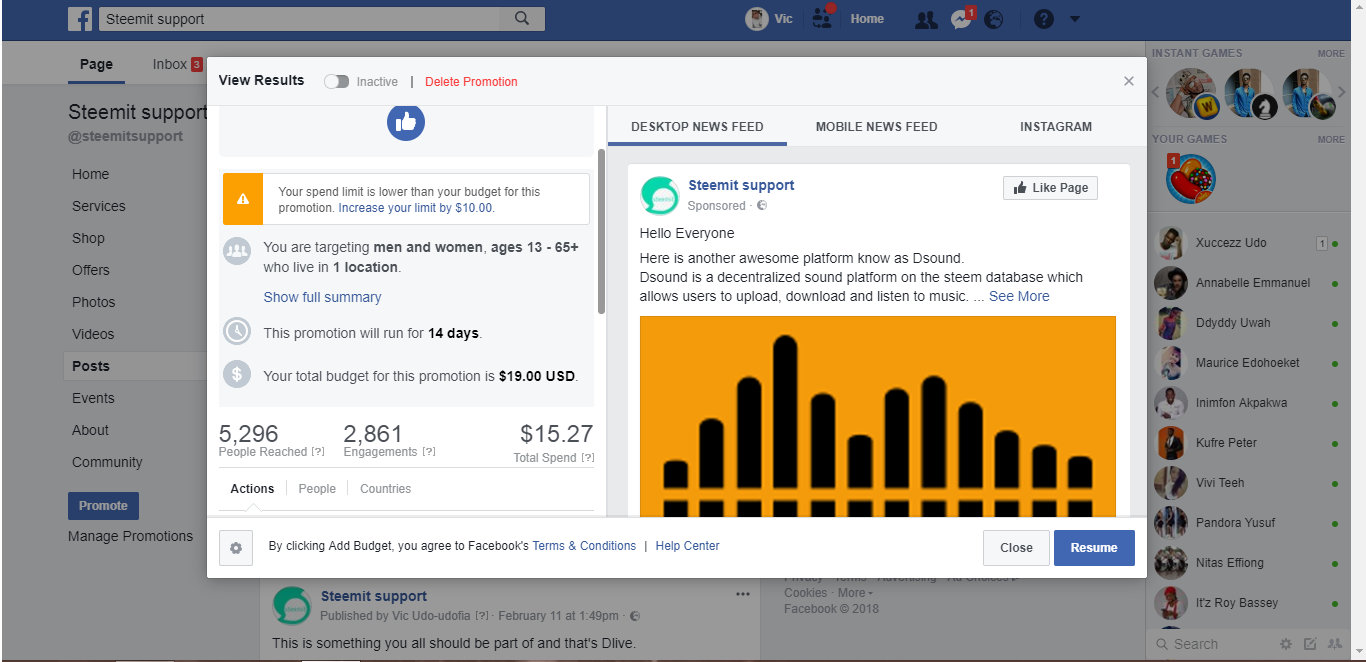Open the top bar account dropdown arrow

(x=1075, y=19)
